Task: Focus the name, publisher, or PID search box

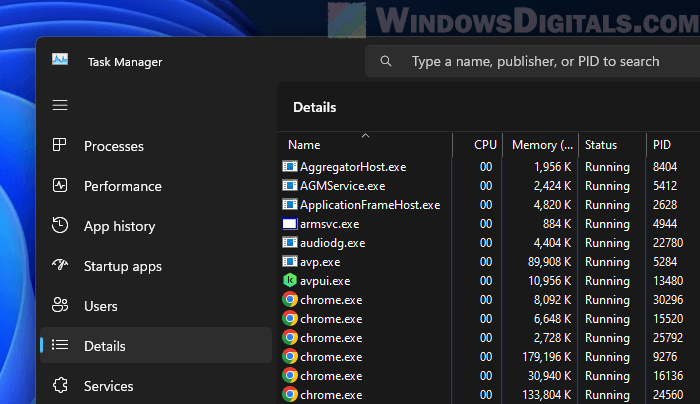Action: (x=535, y=61)
